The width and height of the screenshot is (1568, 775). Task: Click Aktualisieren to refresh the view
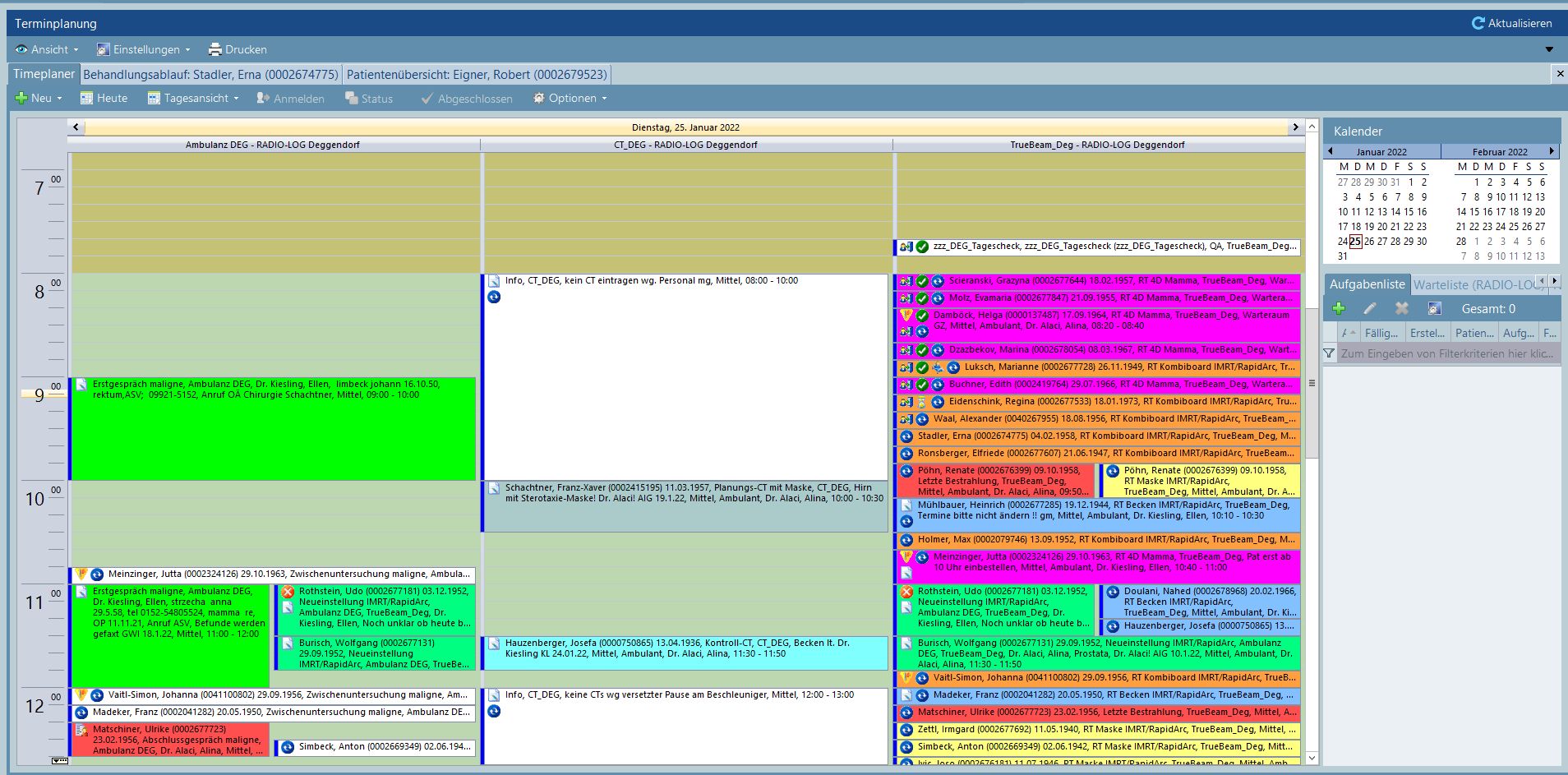pos(1515,23)
